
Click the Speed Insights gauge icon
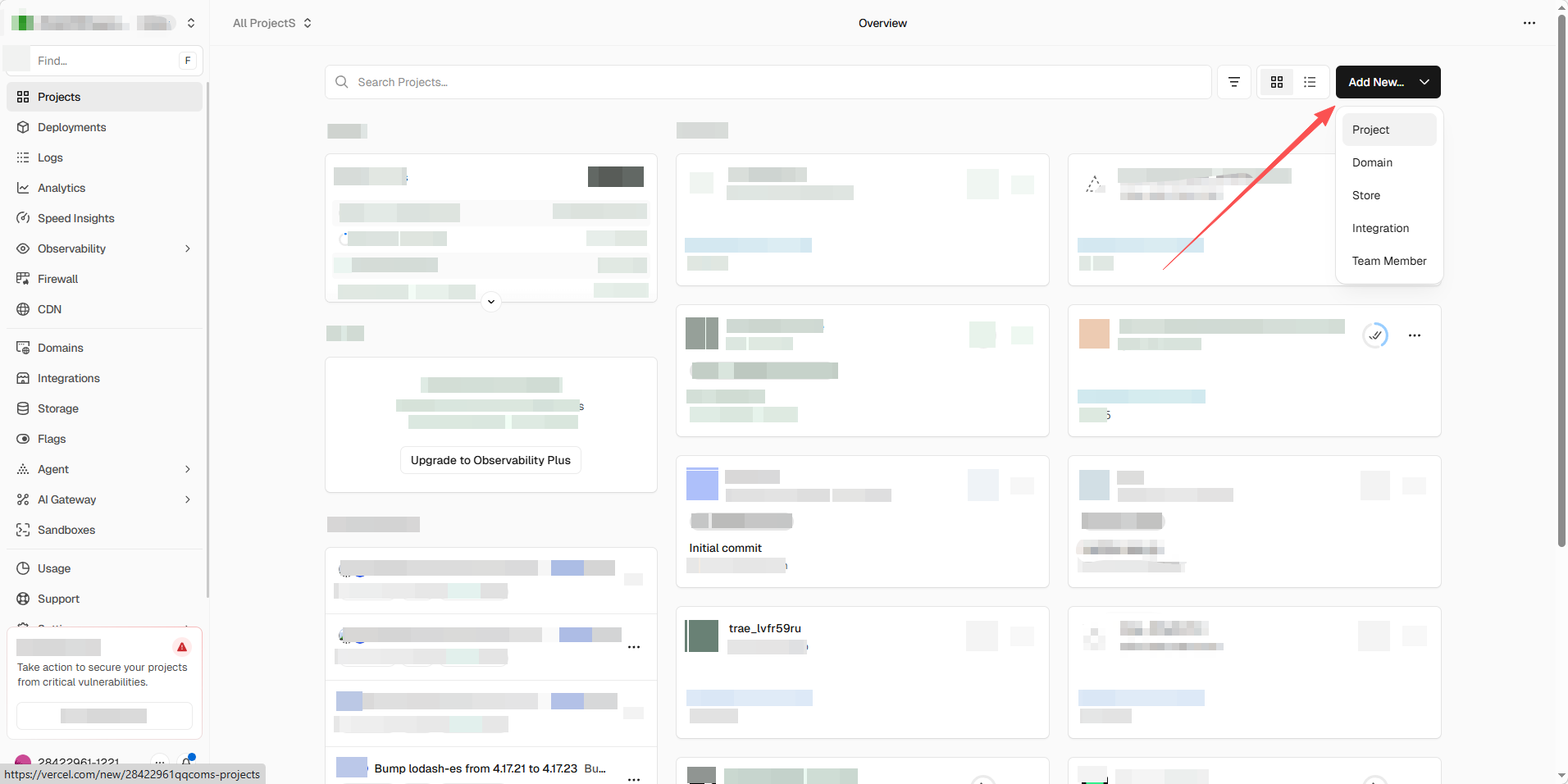[x=23, y=218]
